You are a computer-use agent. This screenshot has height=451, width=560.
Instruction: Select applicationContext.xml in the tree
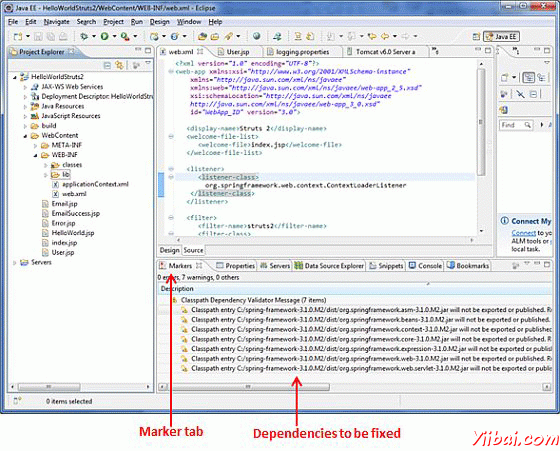[95, 185]
